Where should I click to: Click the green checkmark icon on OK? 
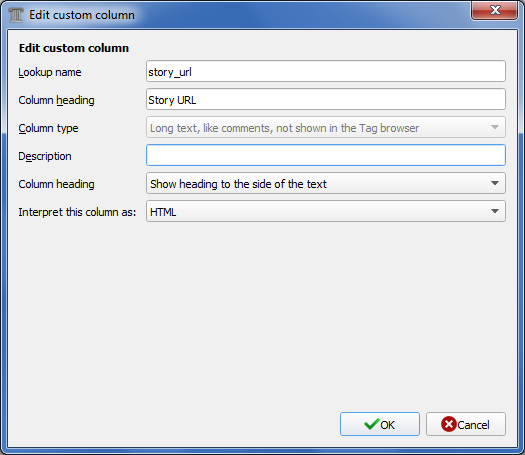(x=371, y=424)
